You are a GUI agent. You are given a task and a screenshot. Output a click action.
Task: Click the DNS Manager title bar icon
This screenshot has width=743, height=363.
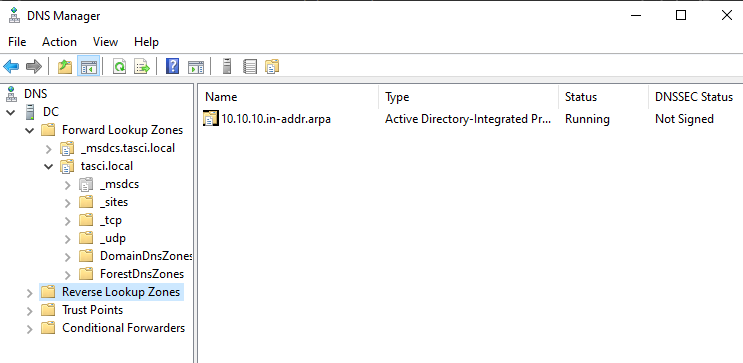15,16
